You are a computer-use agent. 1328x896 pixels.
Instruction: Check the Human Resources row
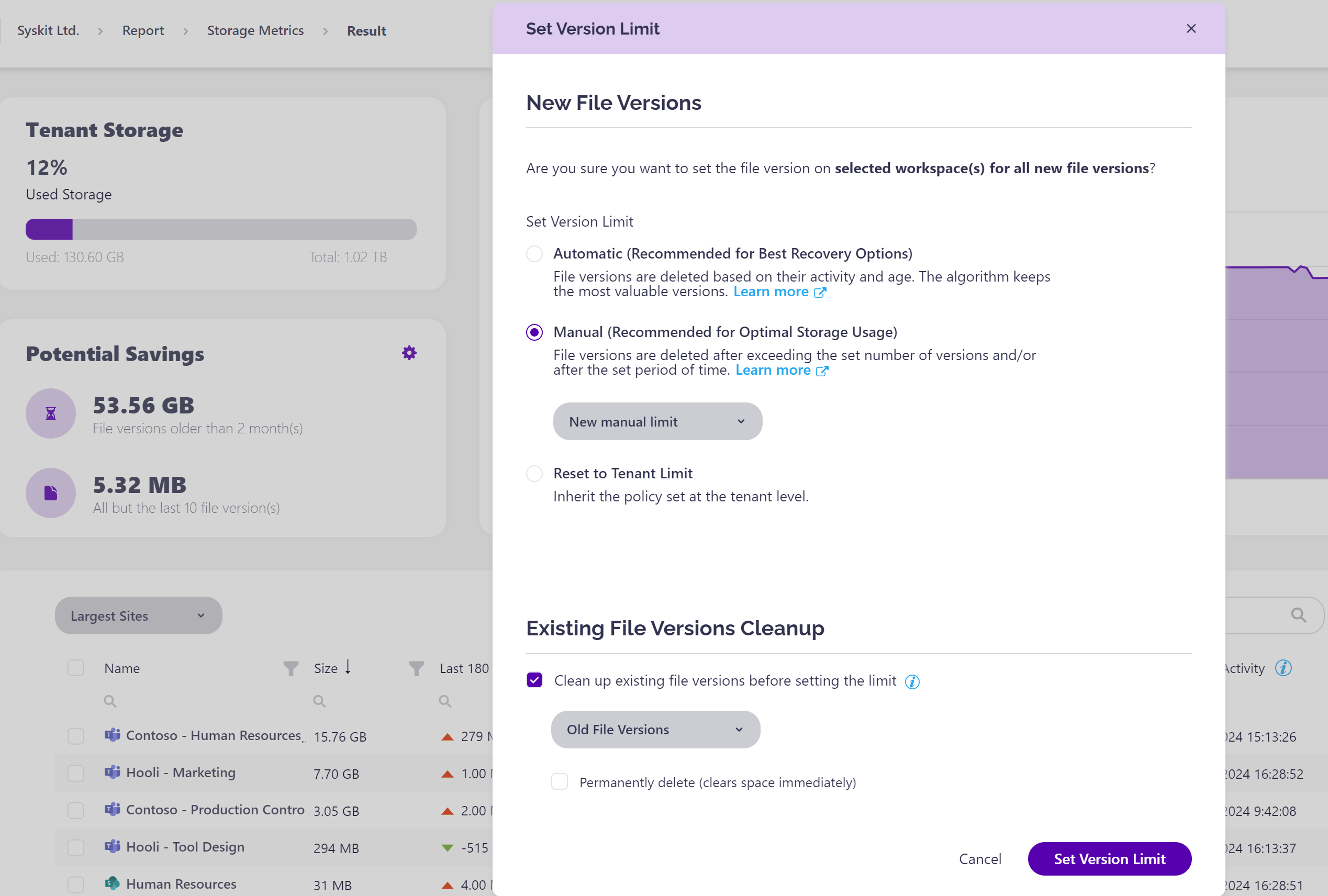click(x=76, y=884)
